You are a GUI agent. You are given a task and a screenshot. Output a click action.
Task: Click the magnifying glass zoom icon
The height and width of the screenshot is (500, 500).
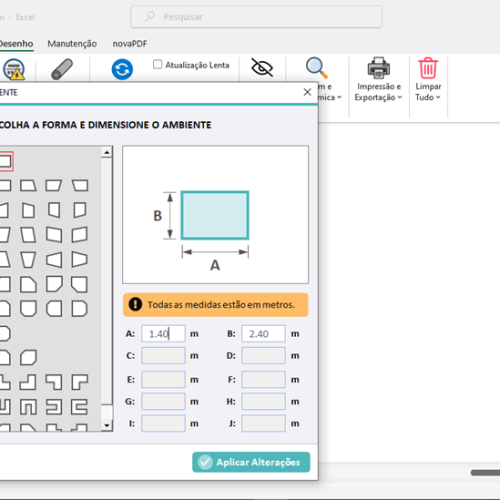[317, 68]
